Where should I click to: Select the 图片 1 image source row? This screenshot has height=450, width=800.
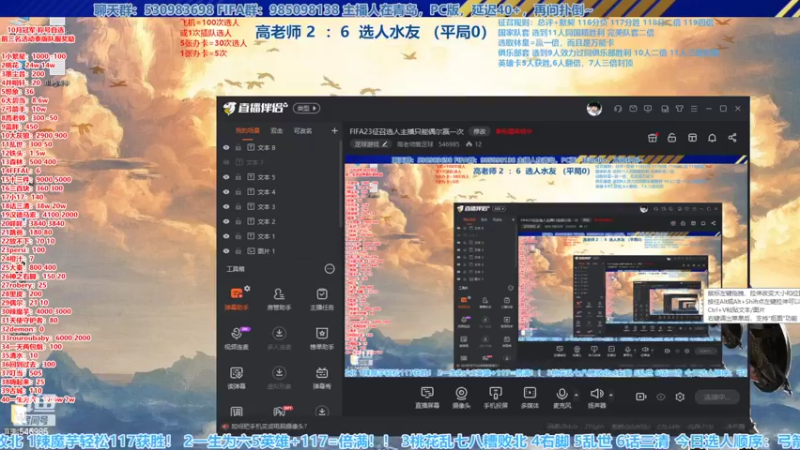pyautogui.click(x=279, y=251)
